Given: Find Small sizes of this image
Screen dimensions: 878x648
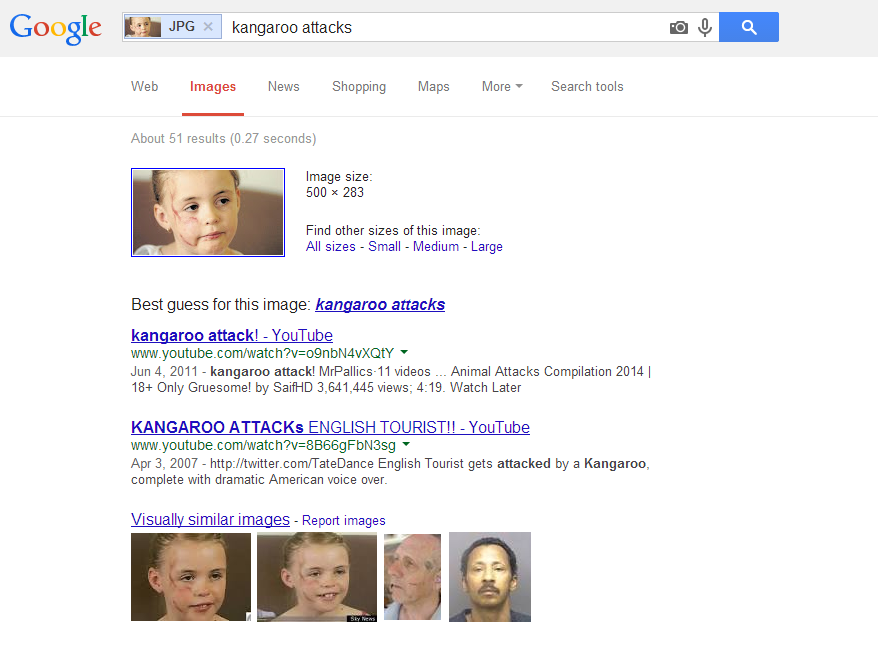Looking at the screenshot, I should coord(384,246).
